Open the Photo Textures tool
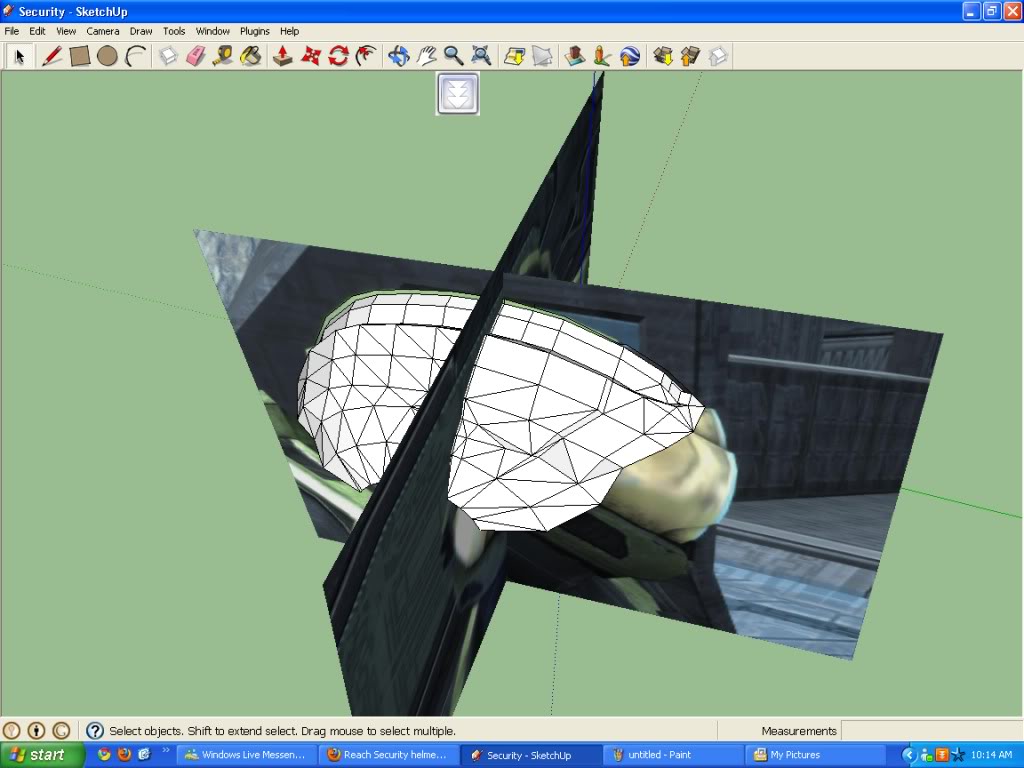 [x=602, y=56]
